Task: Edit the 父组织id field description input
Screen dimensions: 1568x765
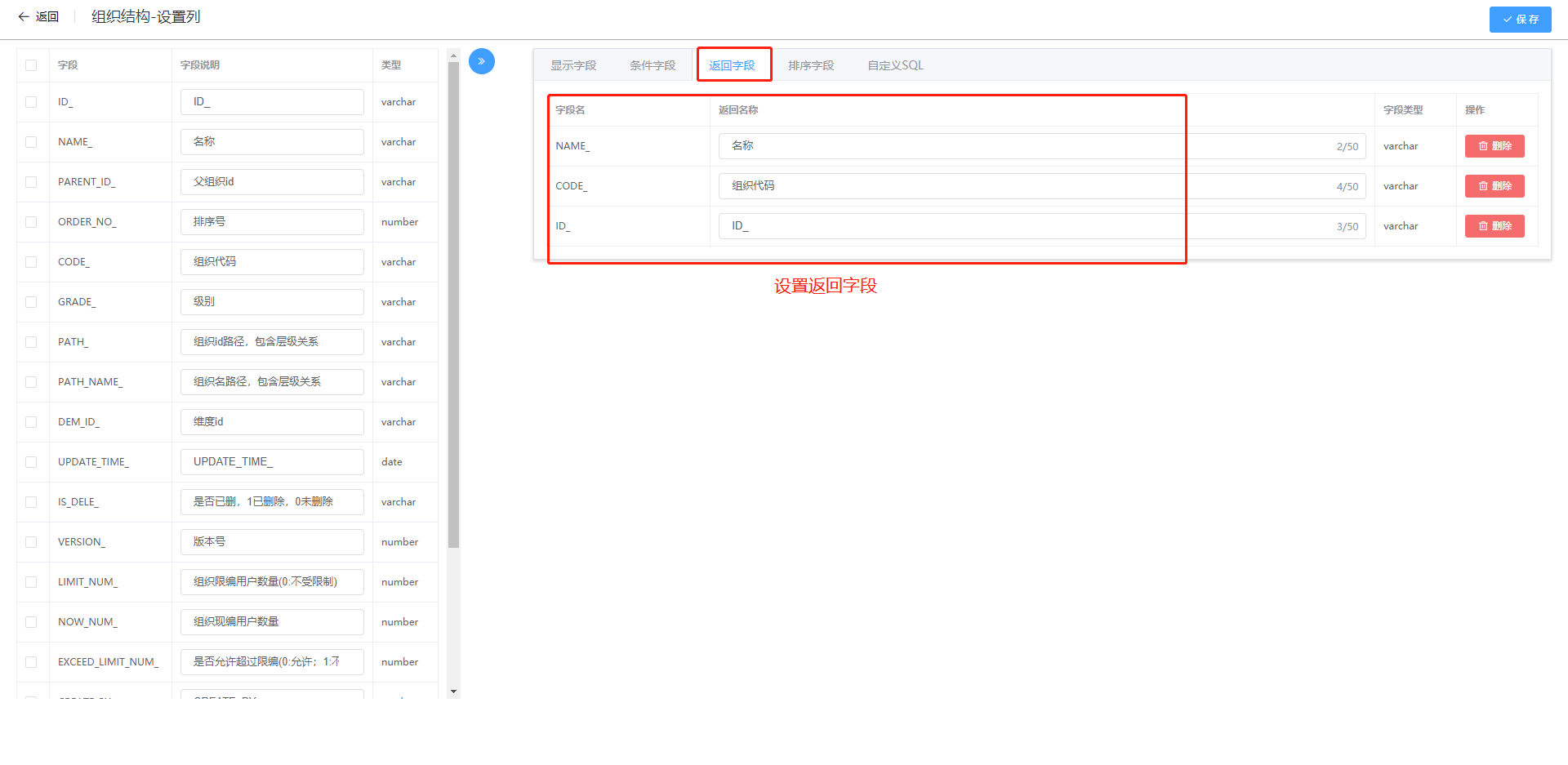Action: pyautogui.click(x=272, y=182)
